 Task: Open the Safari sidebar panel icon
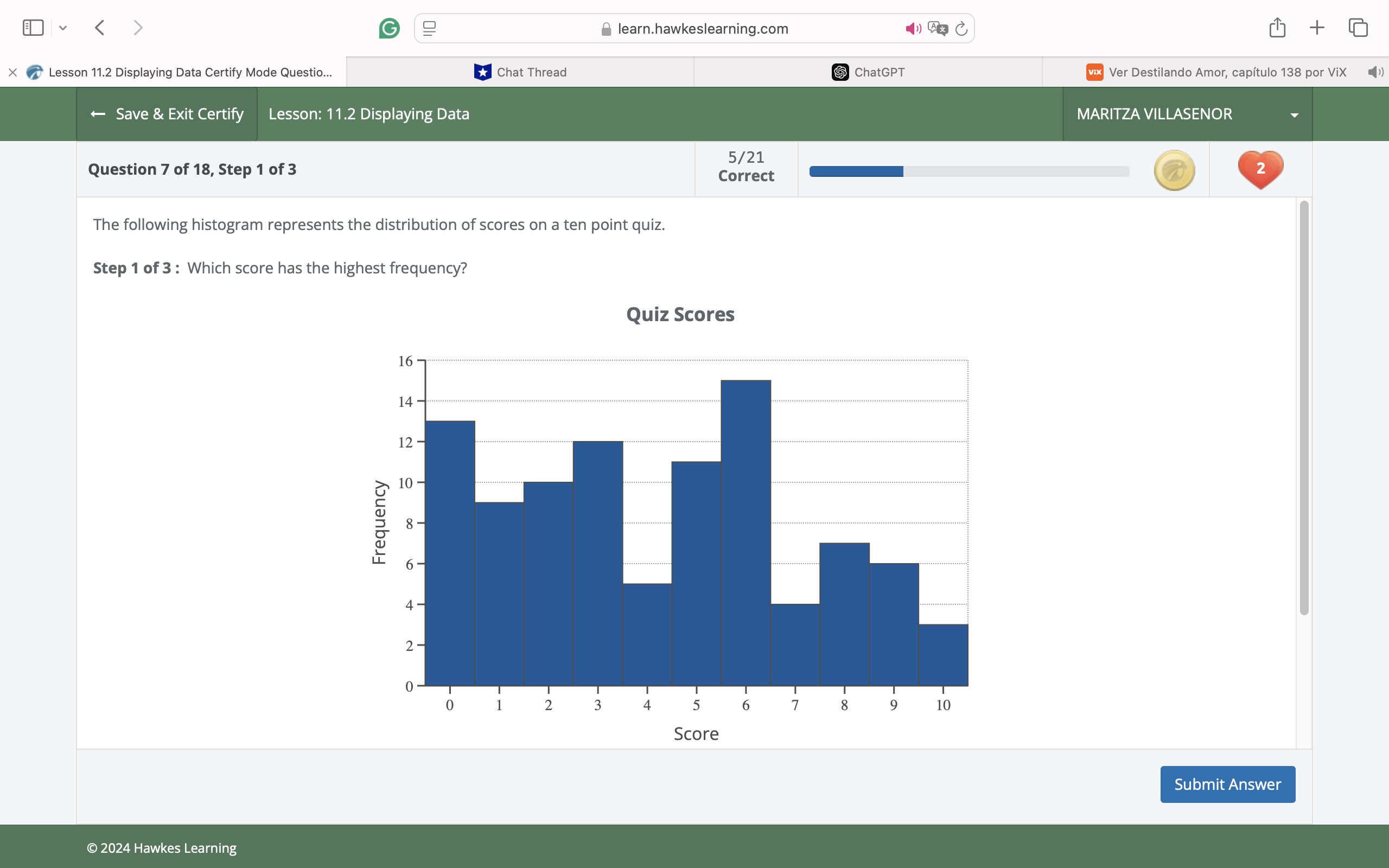coord(33,28)
